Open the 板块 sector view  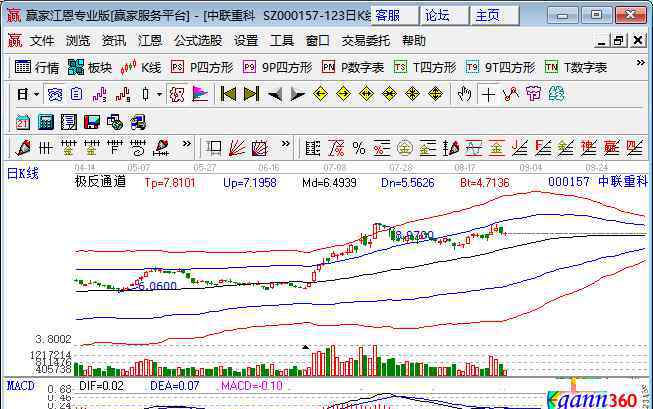tap(90, 67)
